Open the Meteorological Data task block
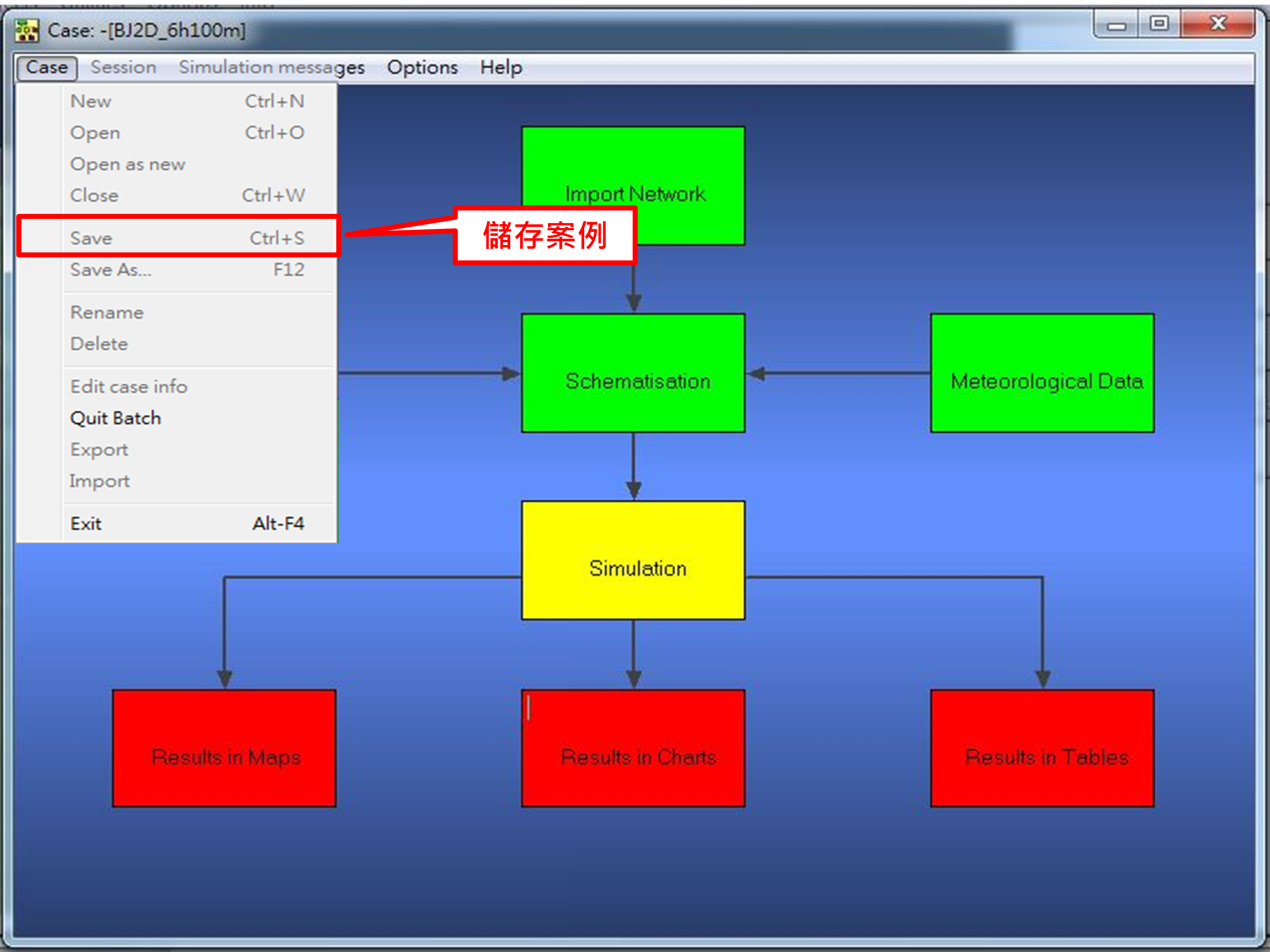 click(1042, 373)
